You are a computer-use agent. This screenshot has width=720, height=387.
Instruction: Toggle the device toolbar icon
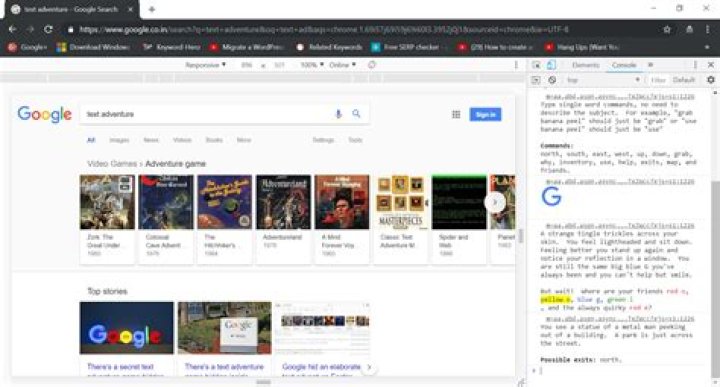pos(551,65)
